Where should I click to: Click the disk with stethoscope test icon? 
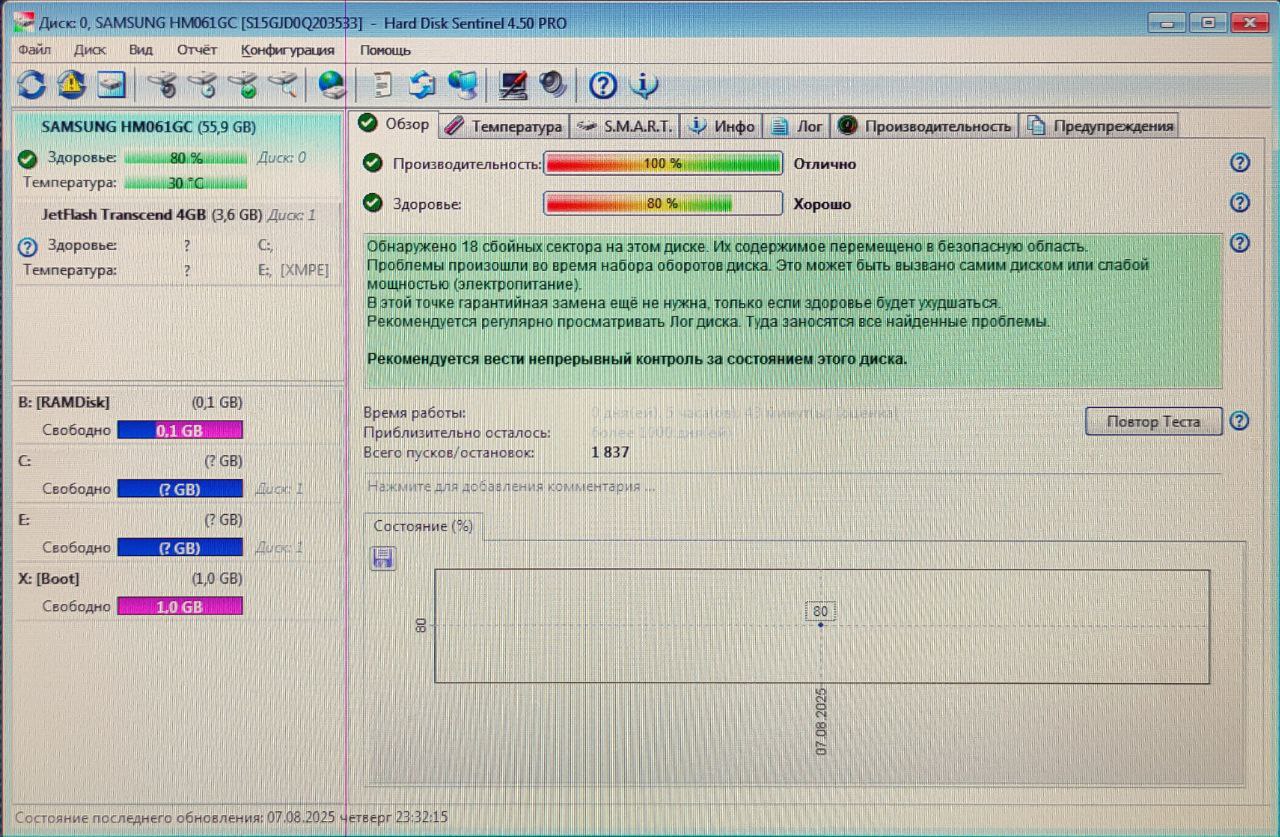coord(162,85)
